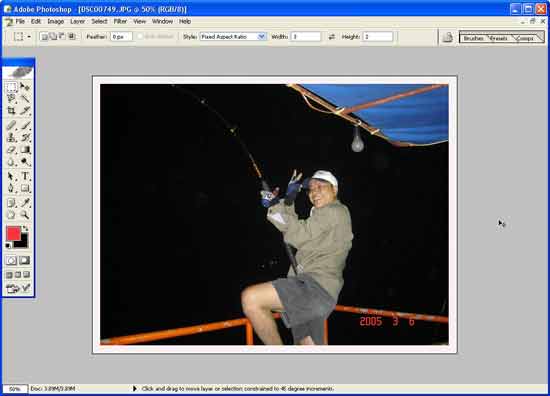Open the marquee tool preset picker arrow
Image resolution: width=550 pixels, height=396 pixels.
pyautogui.click(x=29, y=36)
